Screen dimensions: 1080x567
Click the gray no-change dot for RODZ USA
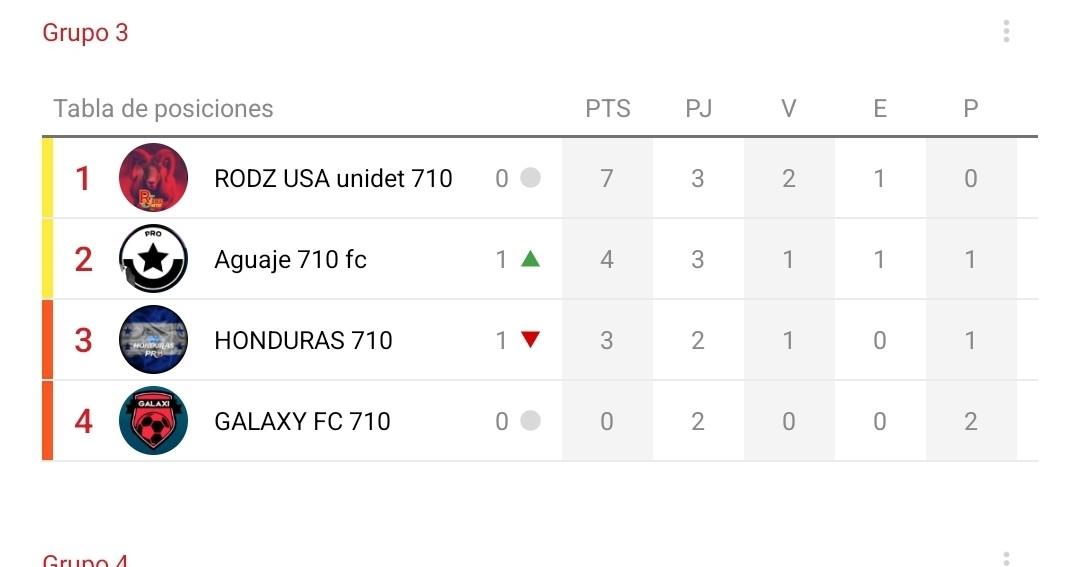[530, 178]
